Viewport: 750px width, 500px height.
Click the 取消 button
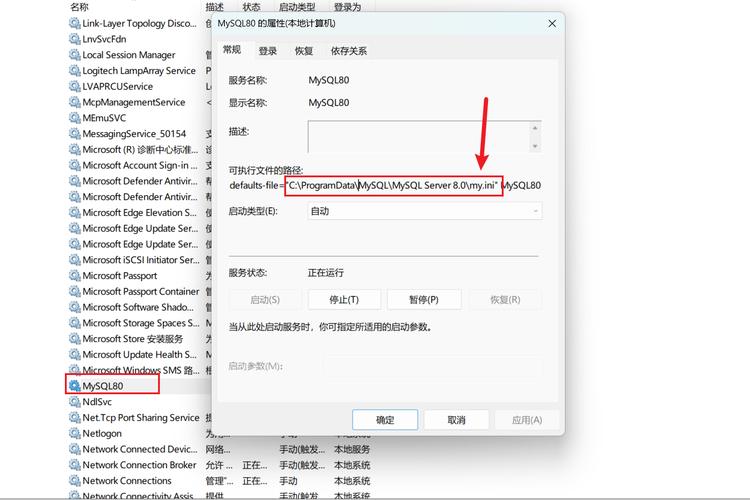point(456,420)
